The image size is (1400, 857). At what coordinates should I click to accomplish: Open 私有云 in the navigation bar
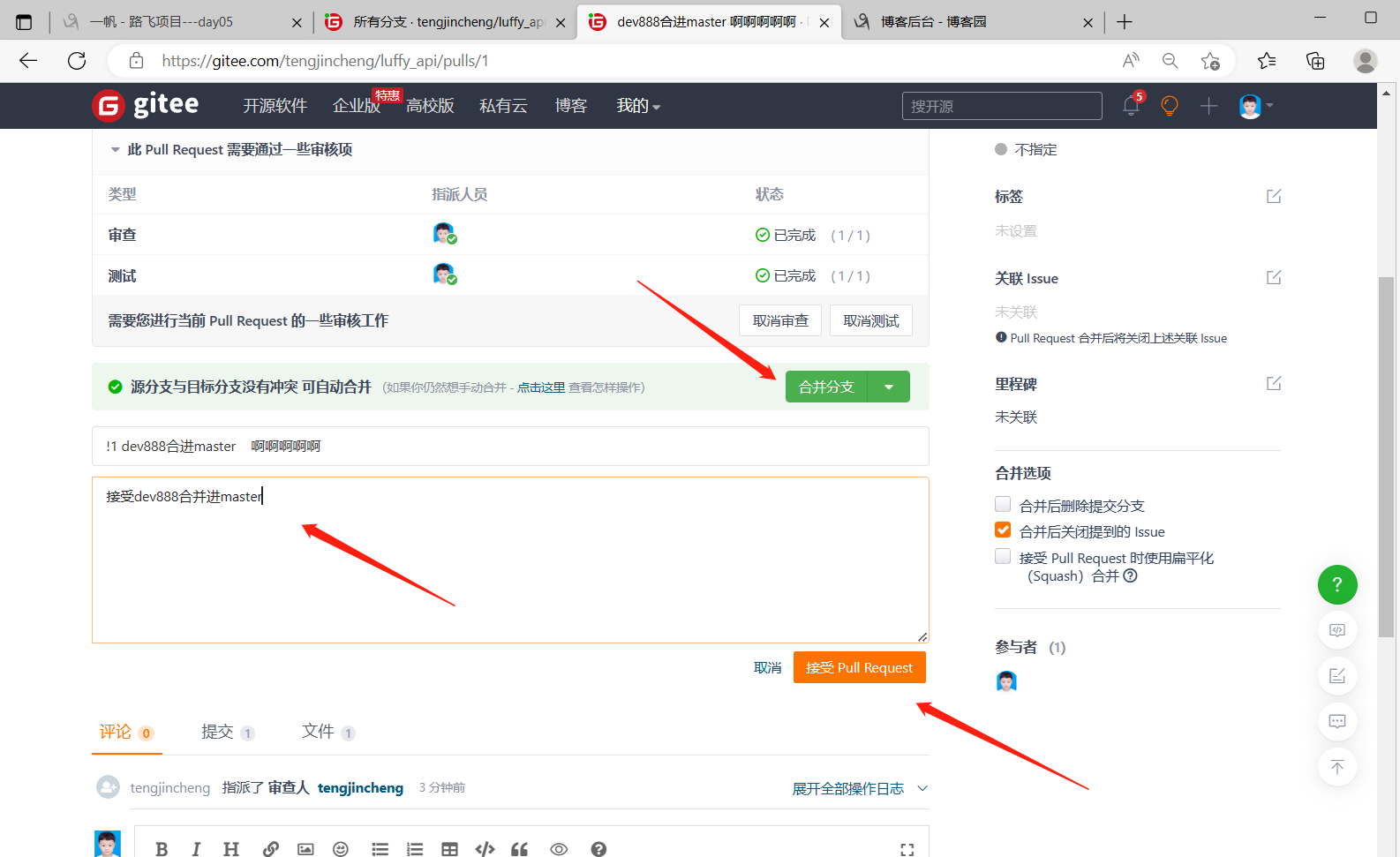503,106
